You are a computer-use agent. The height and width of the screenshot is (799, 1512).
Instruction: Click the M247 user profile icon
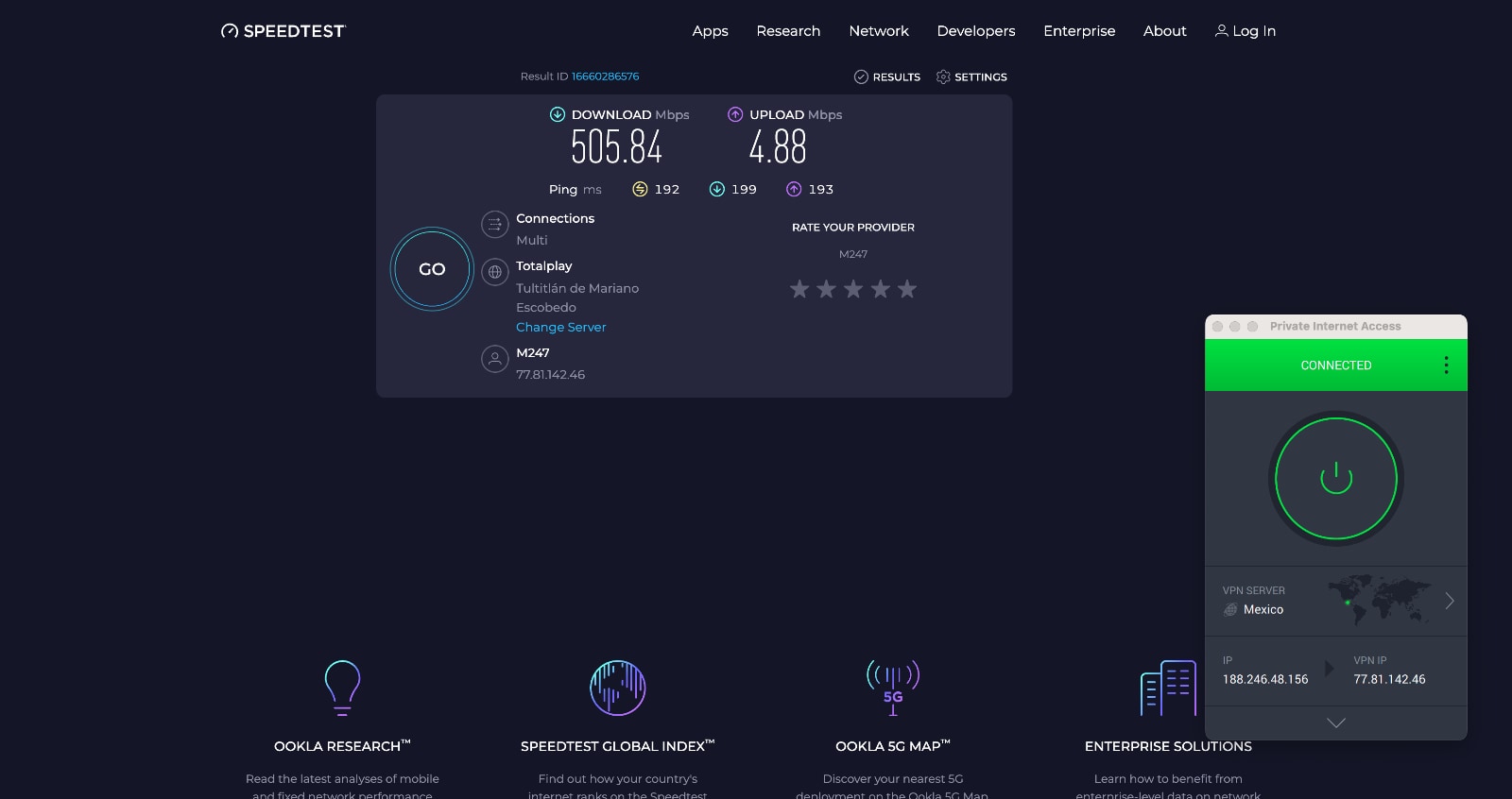[x=495, y=359]
